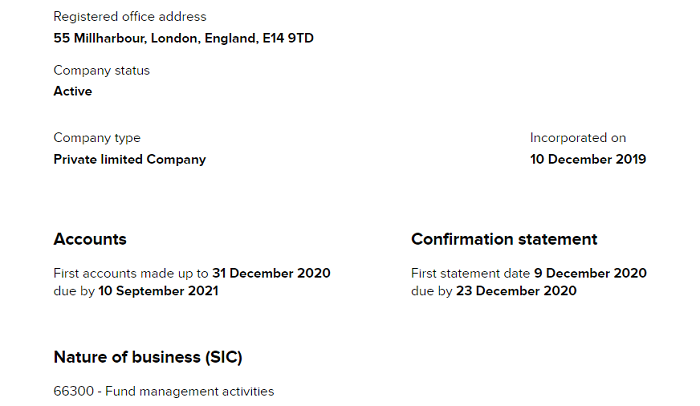Viewport: 700px width, 406px height.
Task: Click the Accounts section heading
Action: tap(90, 240)
